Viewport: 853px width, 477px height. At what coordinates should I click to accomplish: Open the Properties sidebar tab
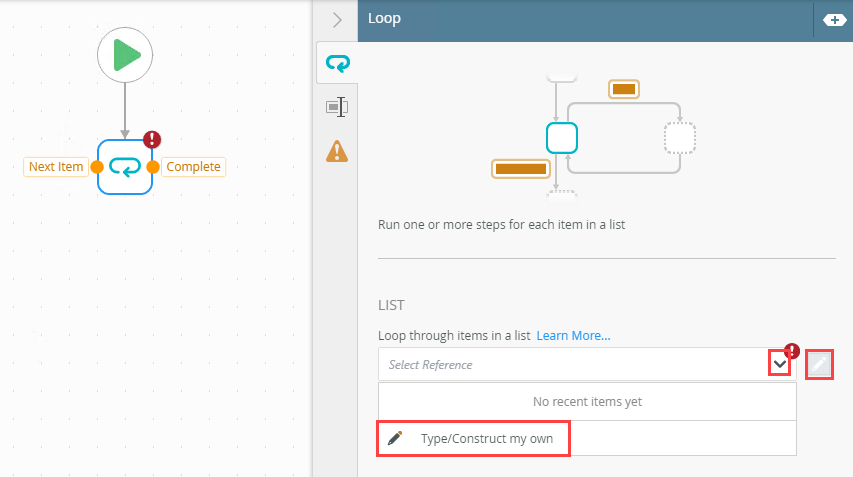tap(337, 107)
